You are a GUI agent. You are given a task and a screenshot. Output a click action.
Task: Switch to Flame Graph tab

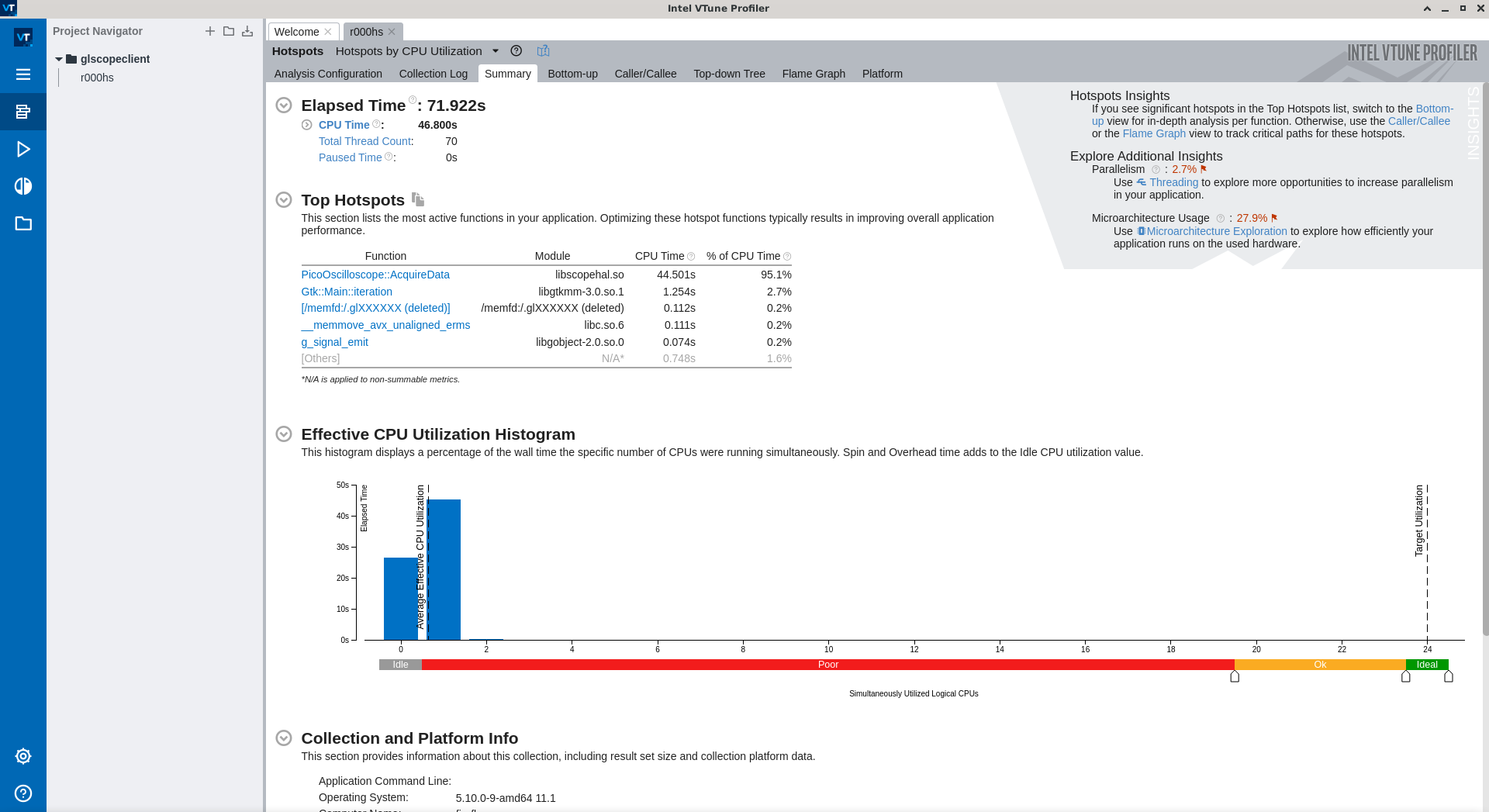[814, 74]
